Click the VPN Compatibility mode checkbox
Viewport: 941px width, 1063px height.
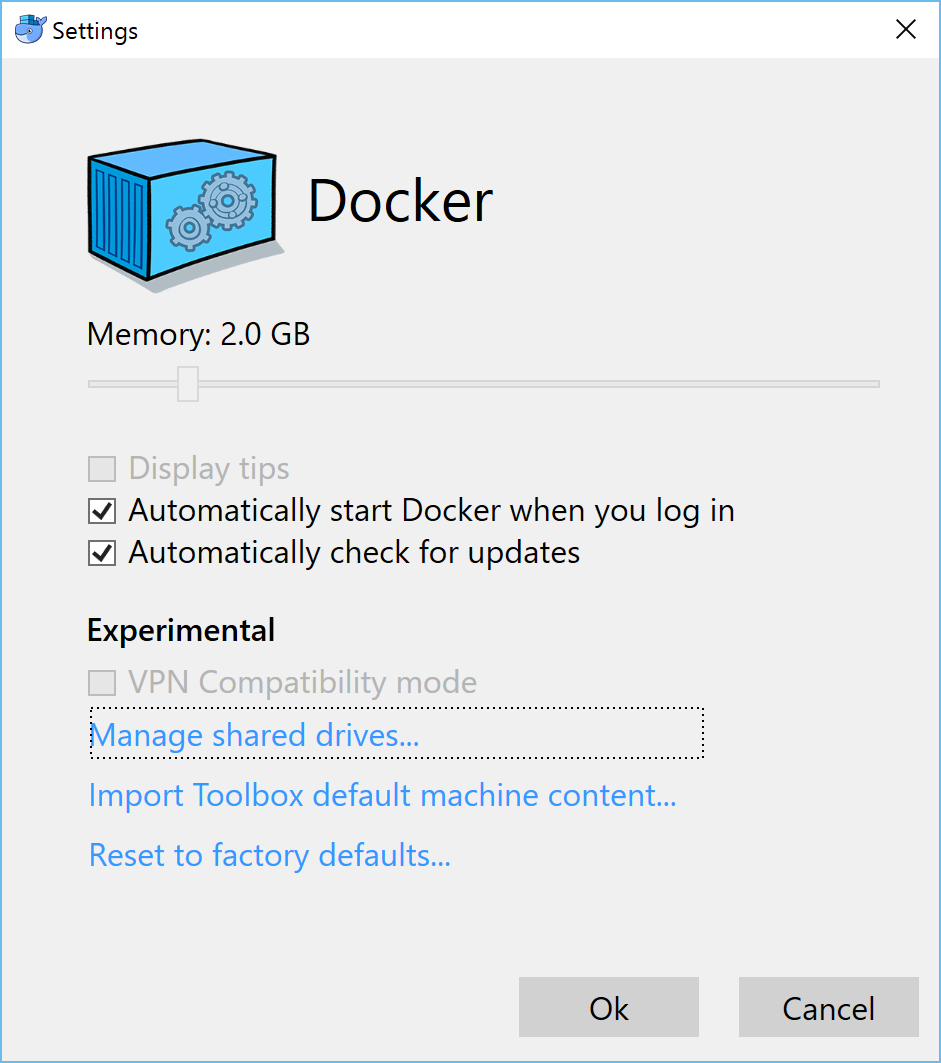[101, 682]
